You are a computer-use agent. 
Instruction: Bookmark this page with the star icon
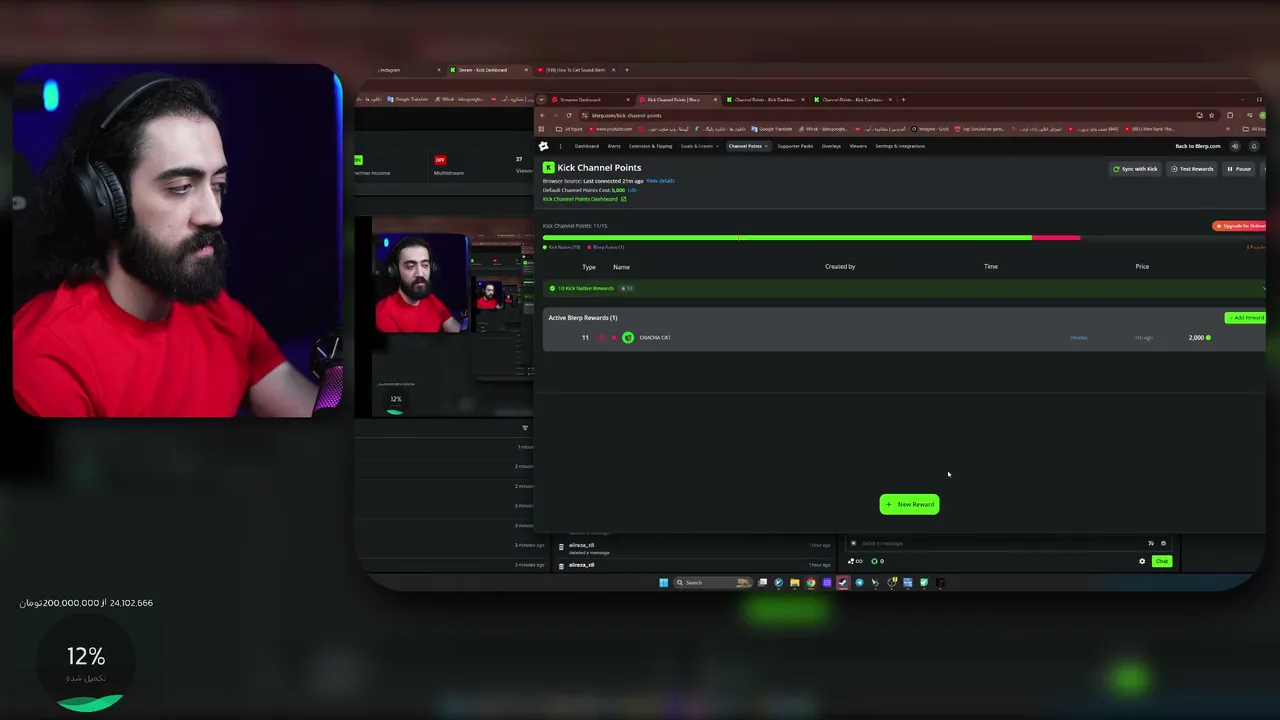click(1211, 115)
